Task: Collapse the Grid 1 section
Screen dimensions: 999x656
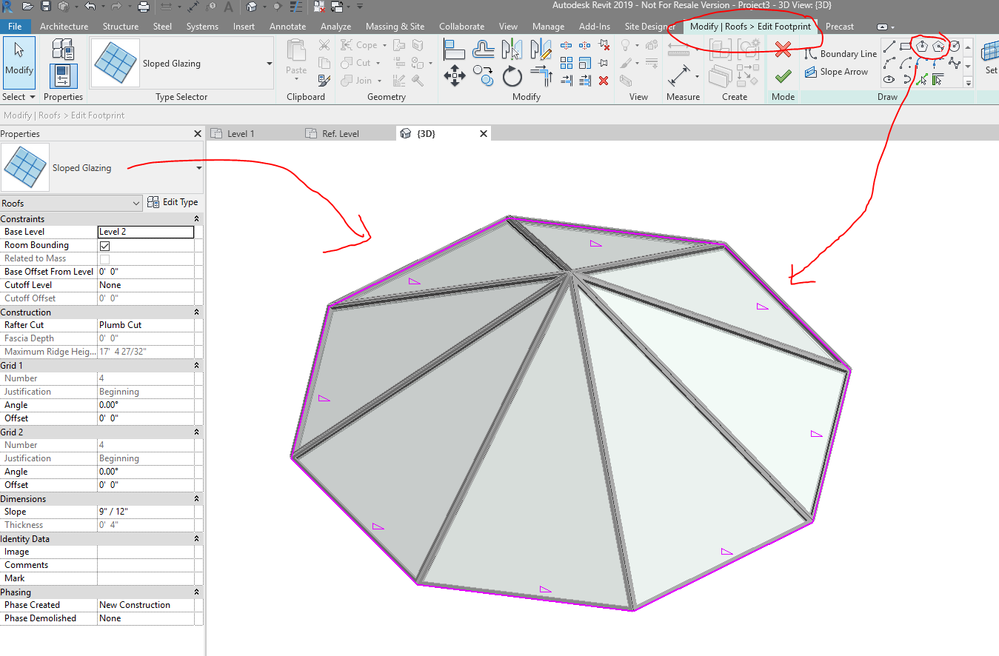Action: coord(196,366)
